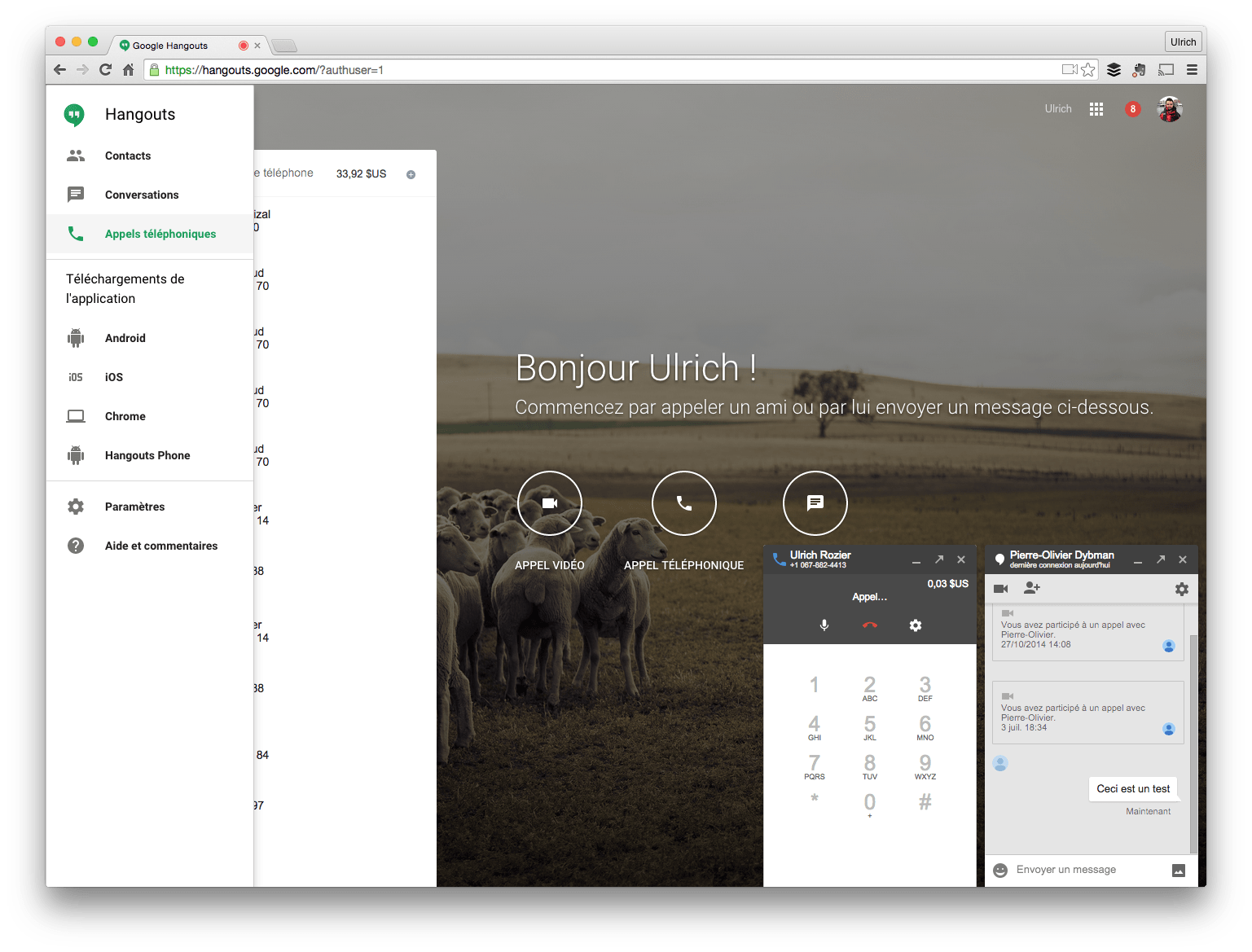Open the Google apps grid
The height and width of the screenshot is (952, 1252).
click(x=1096, y=109)
